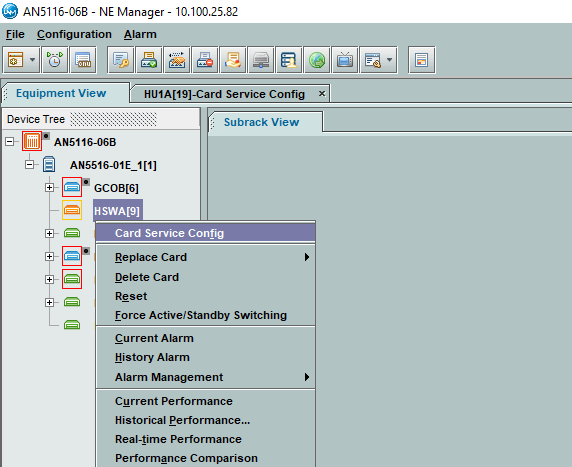Expand the node right below HSWA[9]

[x=49, y=234]
